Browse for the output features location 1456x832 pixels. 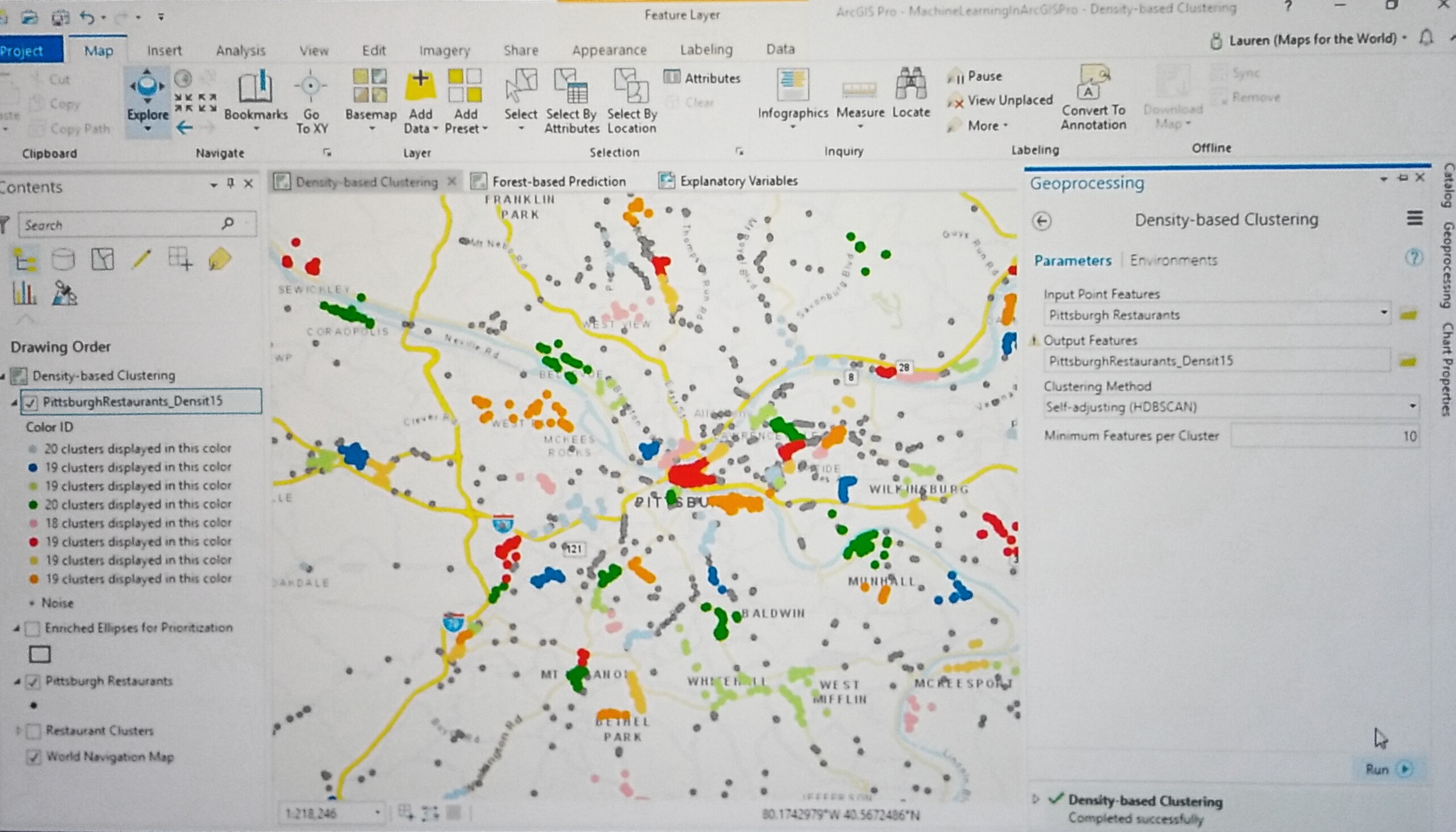tap(1408, 360)
